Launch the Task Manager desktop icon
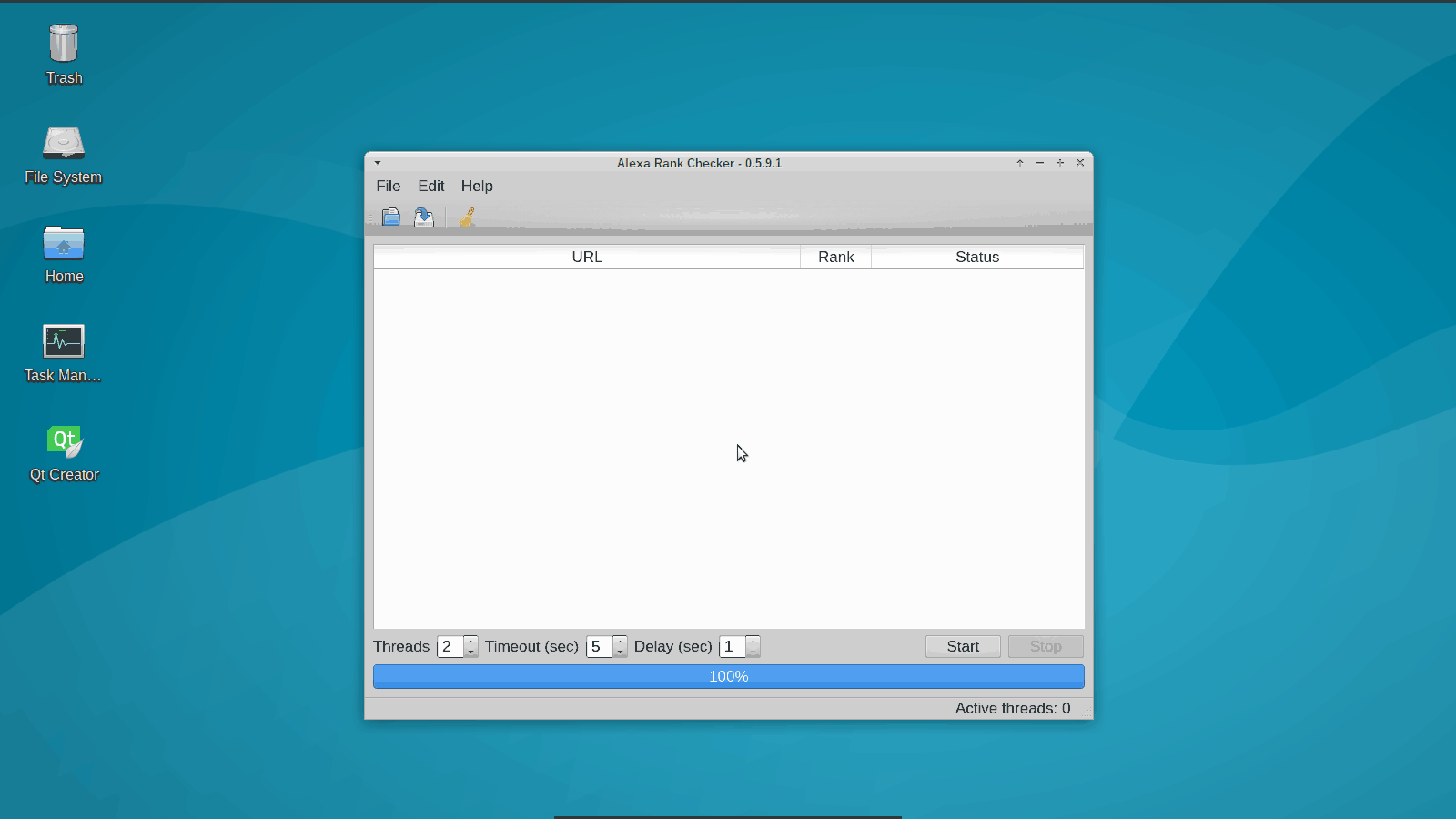This screenshot has height=819, width=1456. click(64, 353)
